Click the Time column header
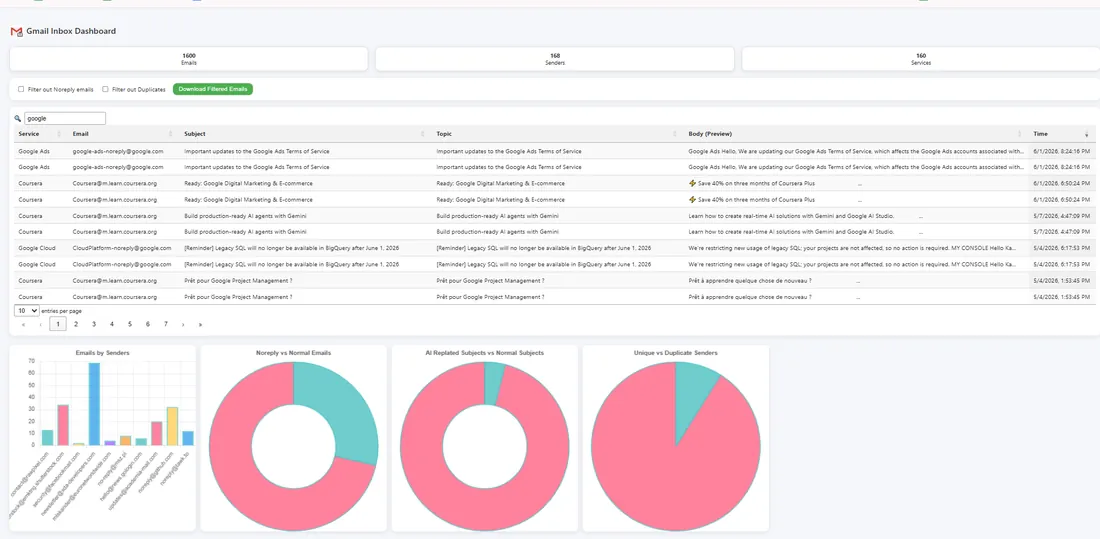This screenshot has height=539, width=1100. tap(1062, 133)
